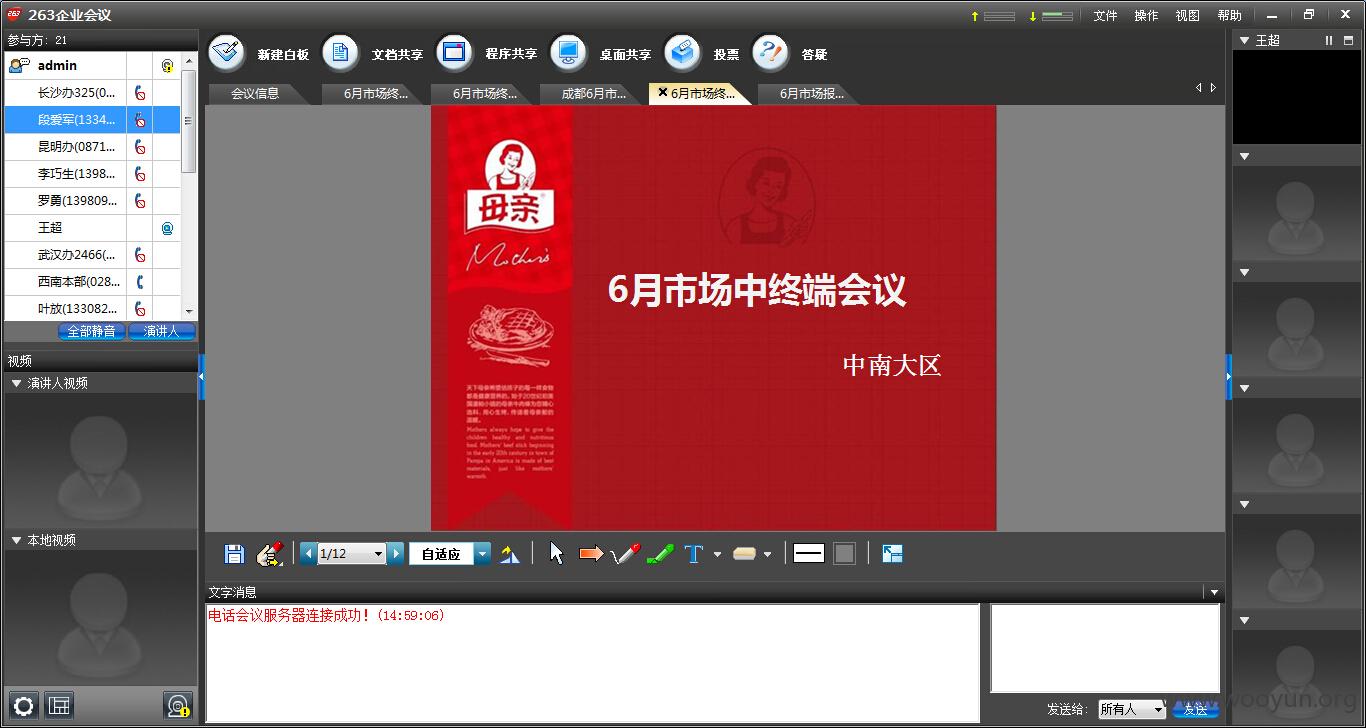The image size is (1366, 728).
Task: Select the red laser pen tool
Action: pyautogui.click(x=625, y=553)
